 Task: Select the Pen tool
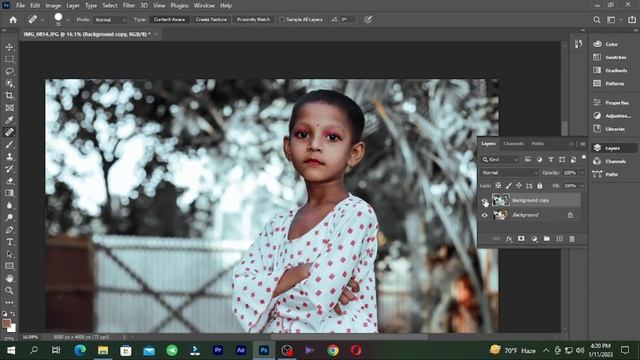point(9,230)
